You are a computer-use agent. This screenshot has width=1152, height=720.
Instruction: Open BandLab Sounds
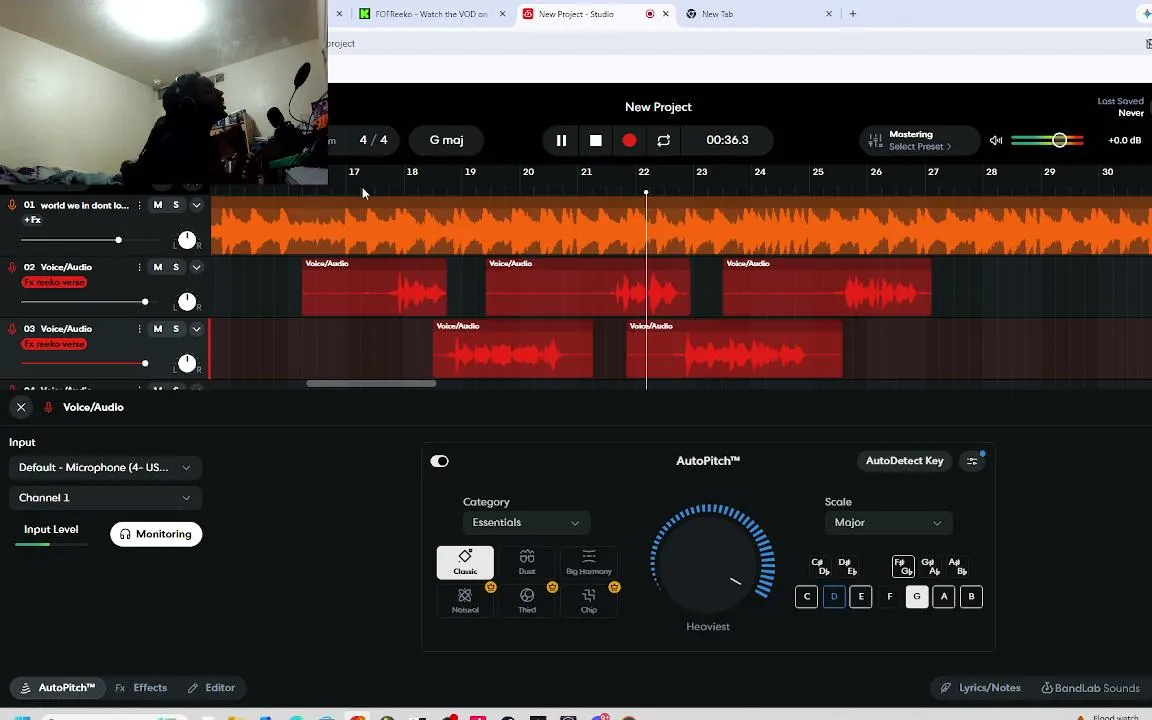(x=1090, y=688)
